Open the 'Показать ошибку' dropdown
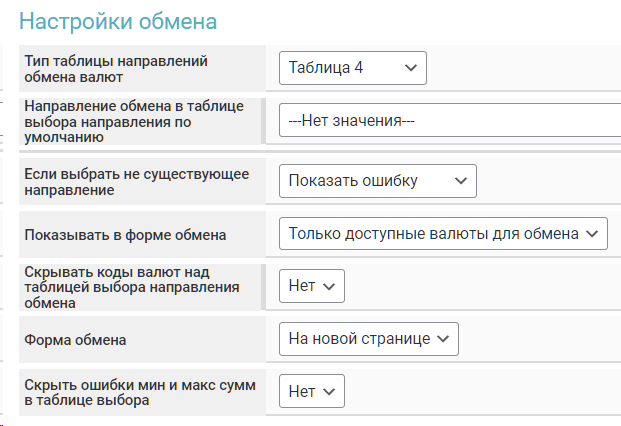Viewport: 621px width, 426px height. point(377,181)
